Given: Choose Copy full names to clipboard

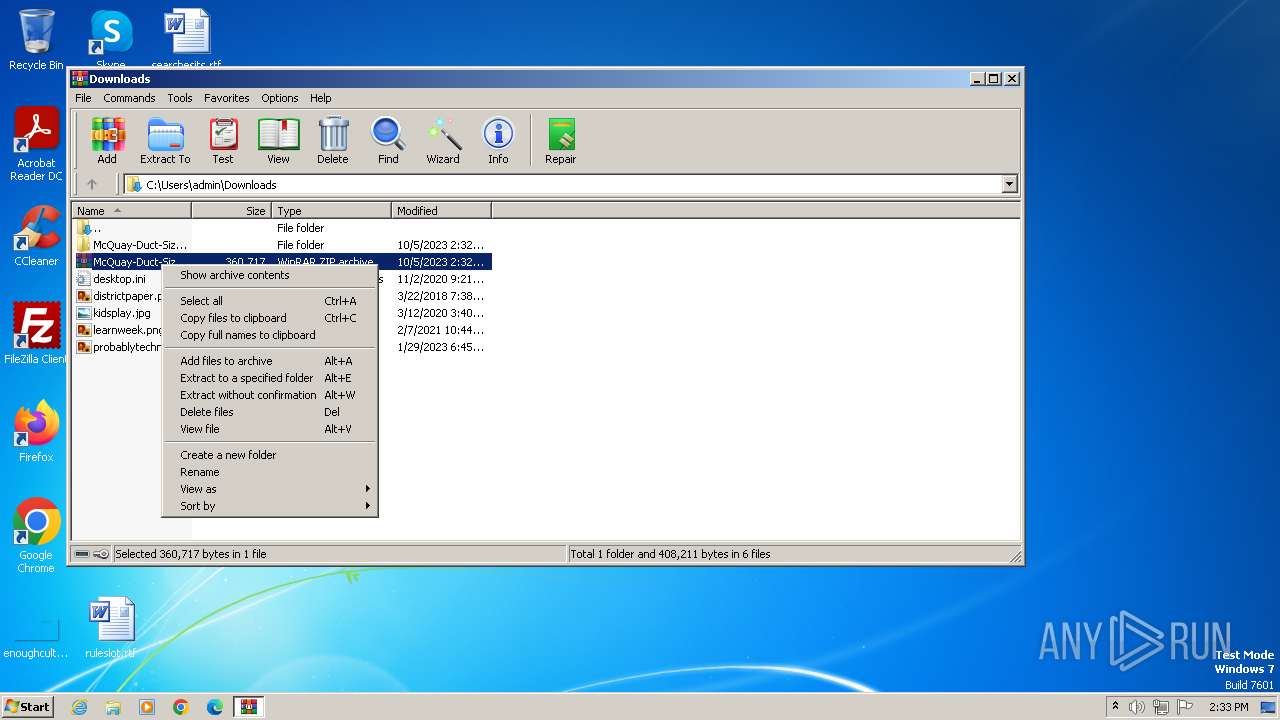Looking at the screenshot, I should tap(270, 335).
